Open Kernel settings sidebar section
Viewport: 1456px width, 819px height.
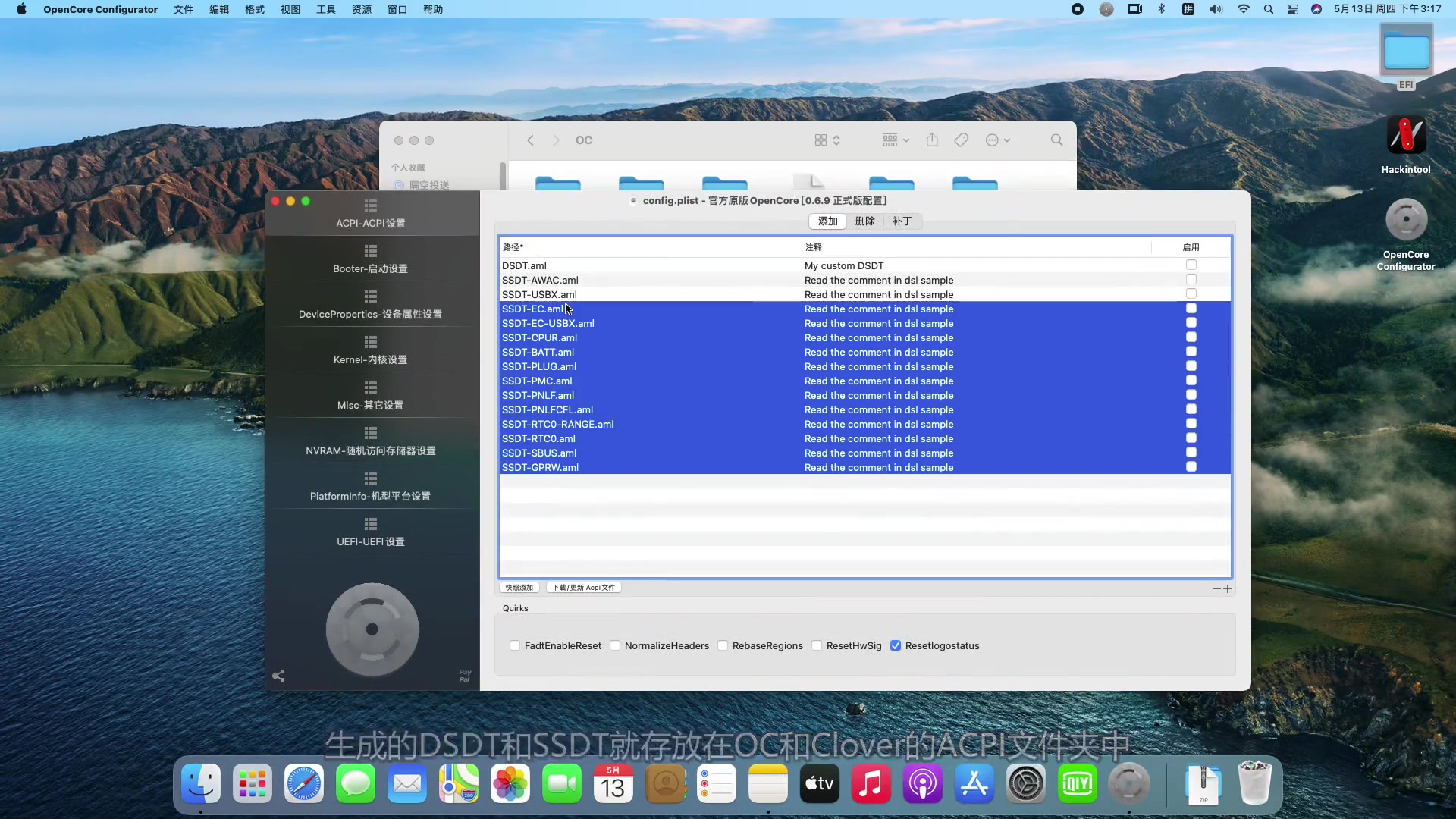pos(371,350)
